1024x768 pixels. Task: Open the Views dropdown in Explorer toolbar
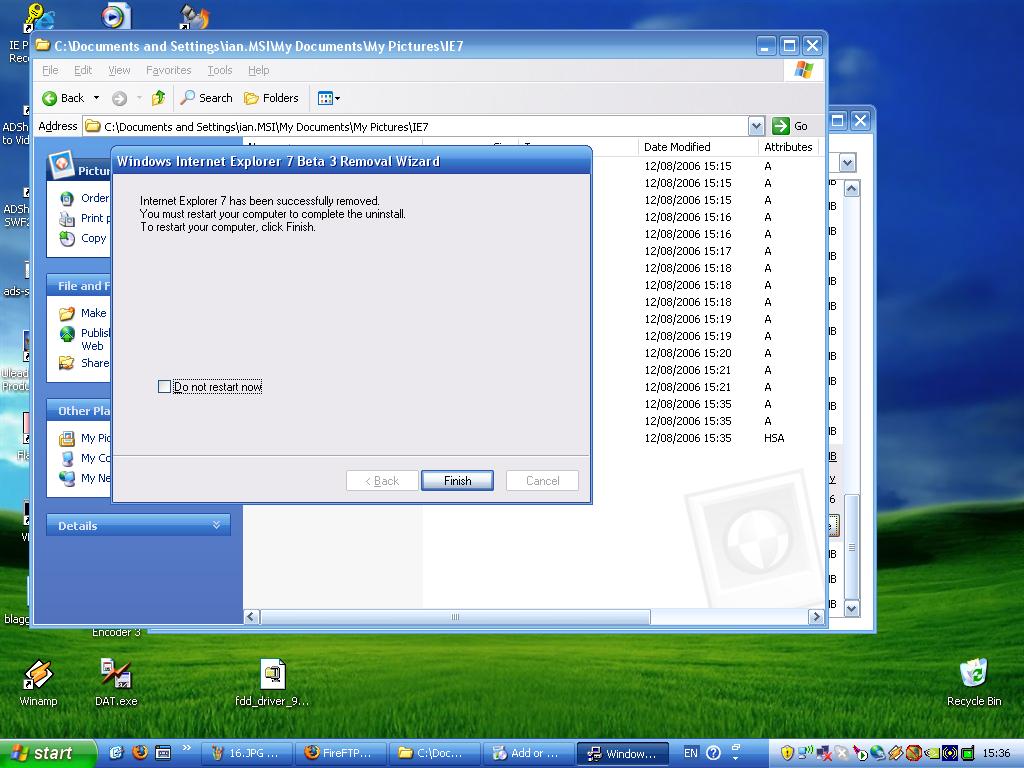tap(328, 98)
